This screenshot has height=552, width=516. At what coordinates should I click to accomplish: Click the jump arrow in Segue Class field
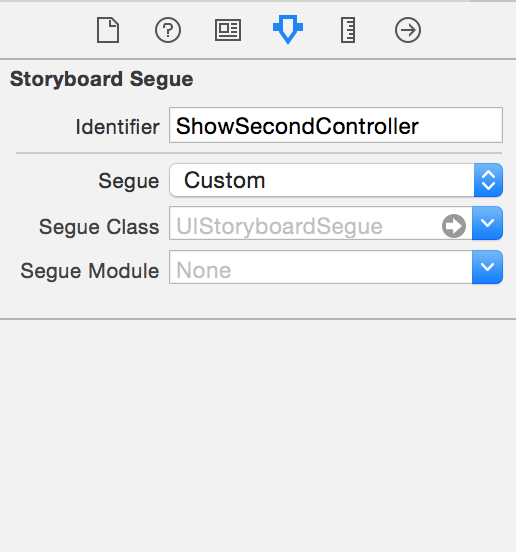(454, 226)
